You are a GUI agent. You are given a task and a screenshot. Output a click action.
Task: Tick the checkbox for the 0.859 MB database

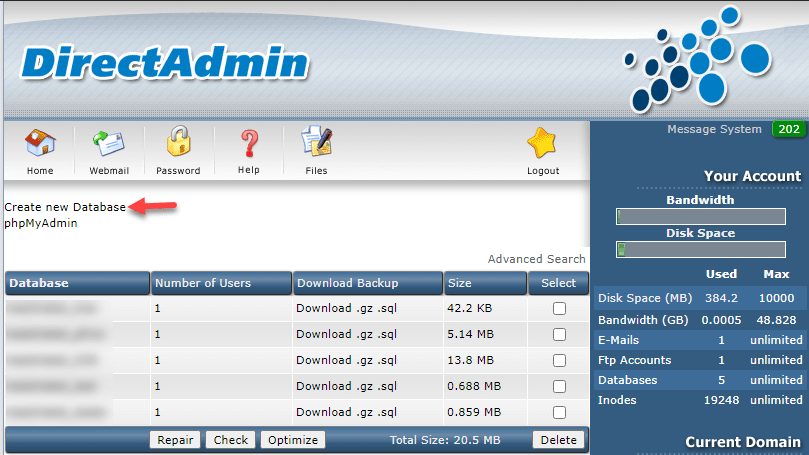559,412
